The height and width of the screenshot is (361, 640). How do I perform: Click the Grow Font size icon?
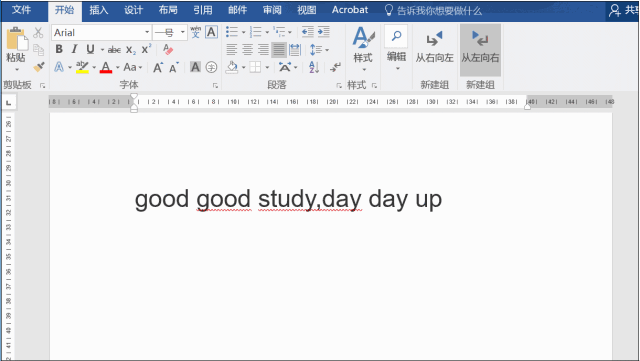[x=158, y=67]
